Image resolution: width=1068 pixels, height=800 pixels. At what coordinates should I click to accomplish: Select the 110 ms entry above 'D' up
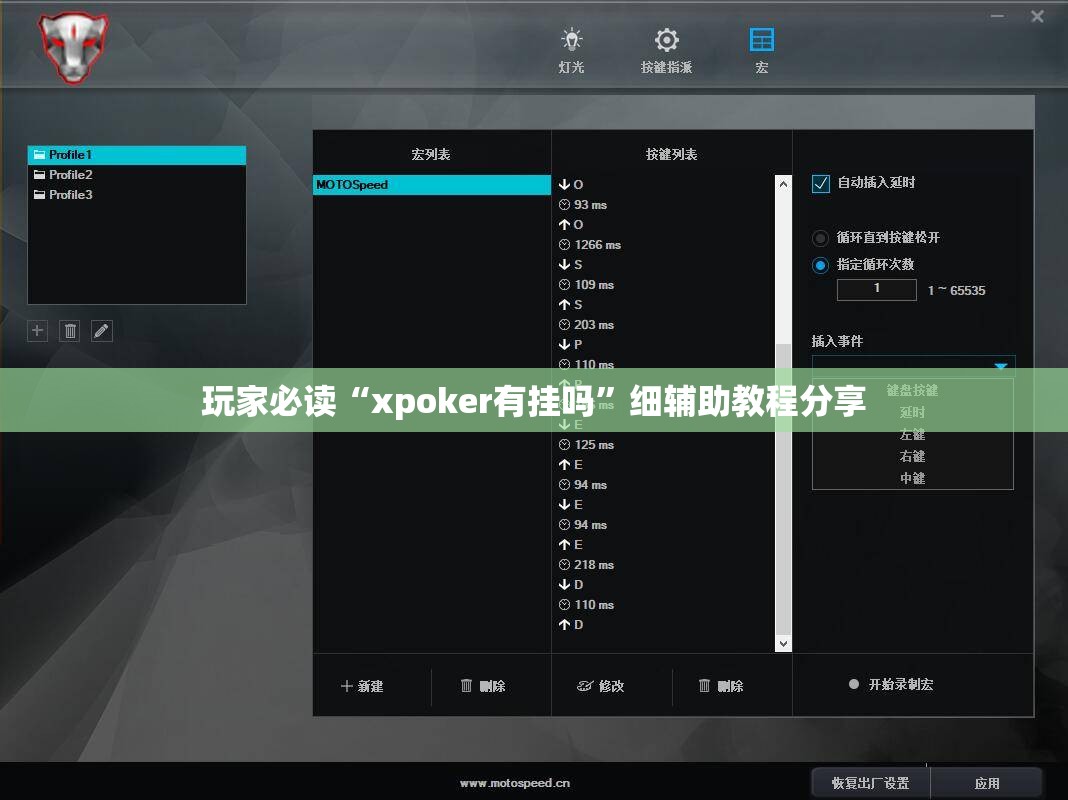tap(586, 605)
